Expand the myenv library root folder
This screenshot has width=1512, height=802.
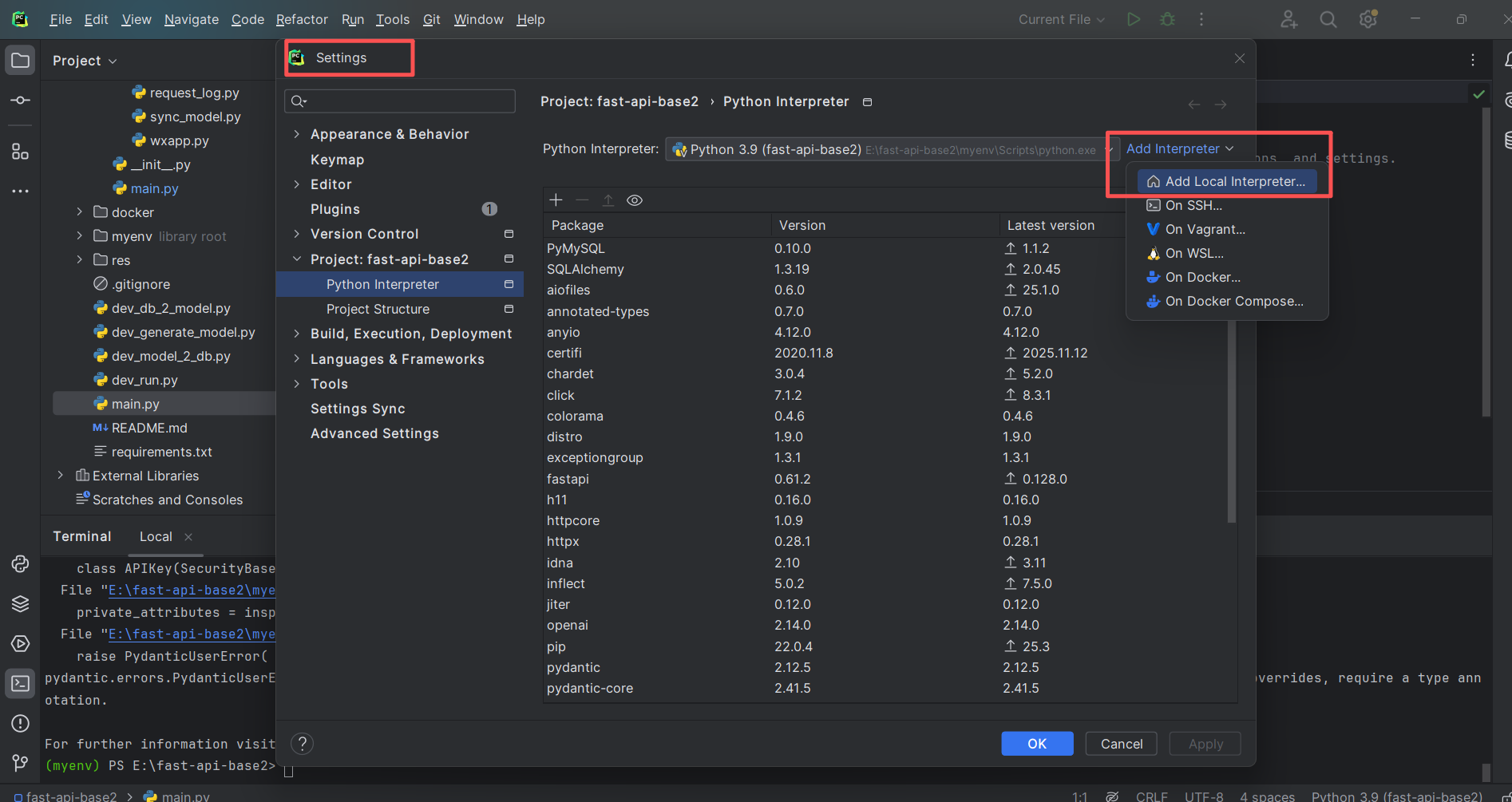click(x=79, y=236)
